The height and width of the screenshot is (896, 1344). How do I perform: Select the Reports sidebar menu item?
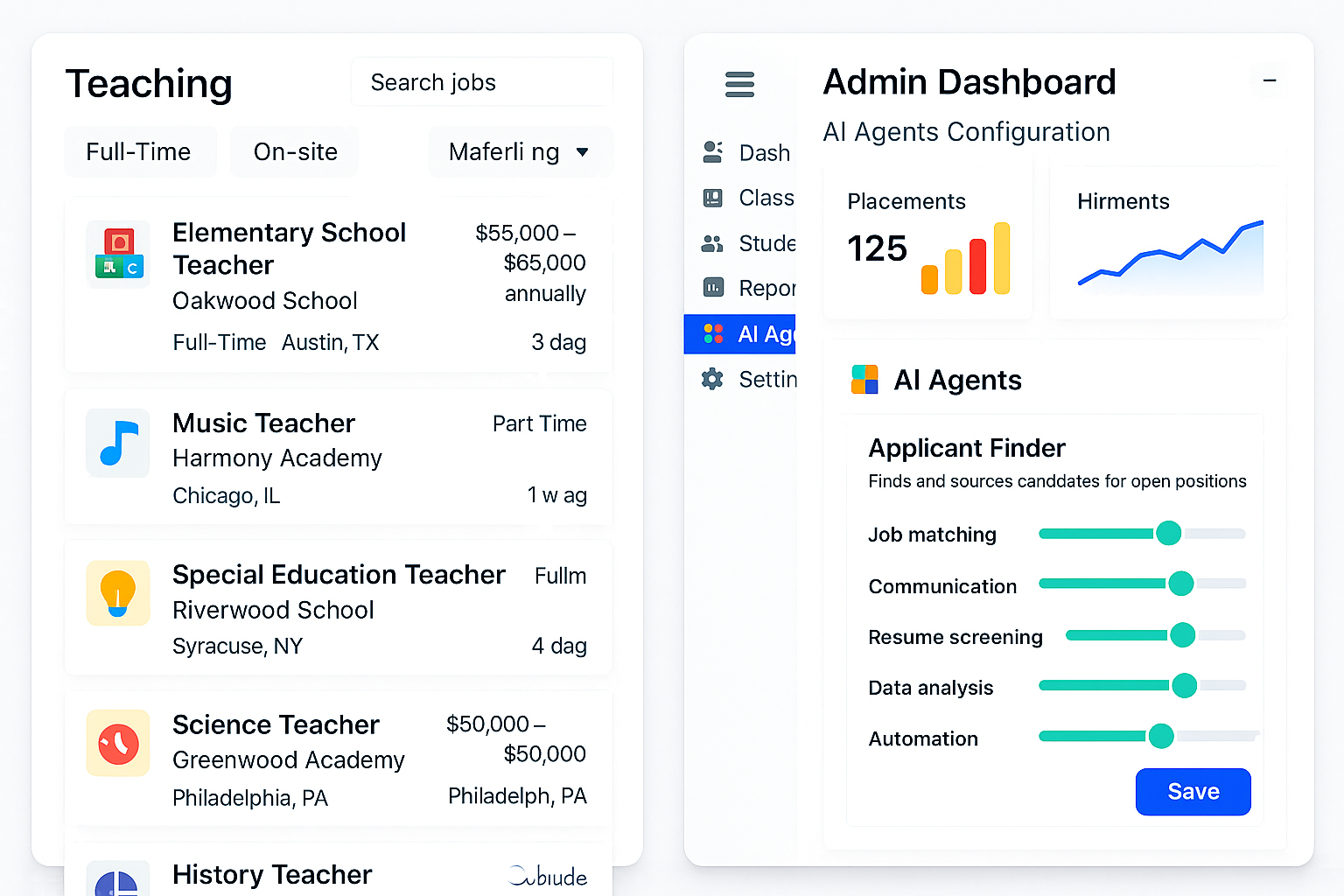[766, 288]
